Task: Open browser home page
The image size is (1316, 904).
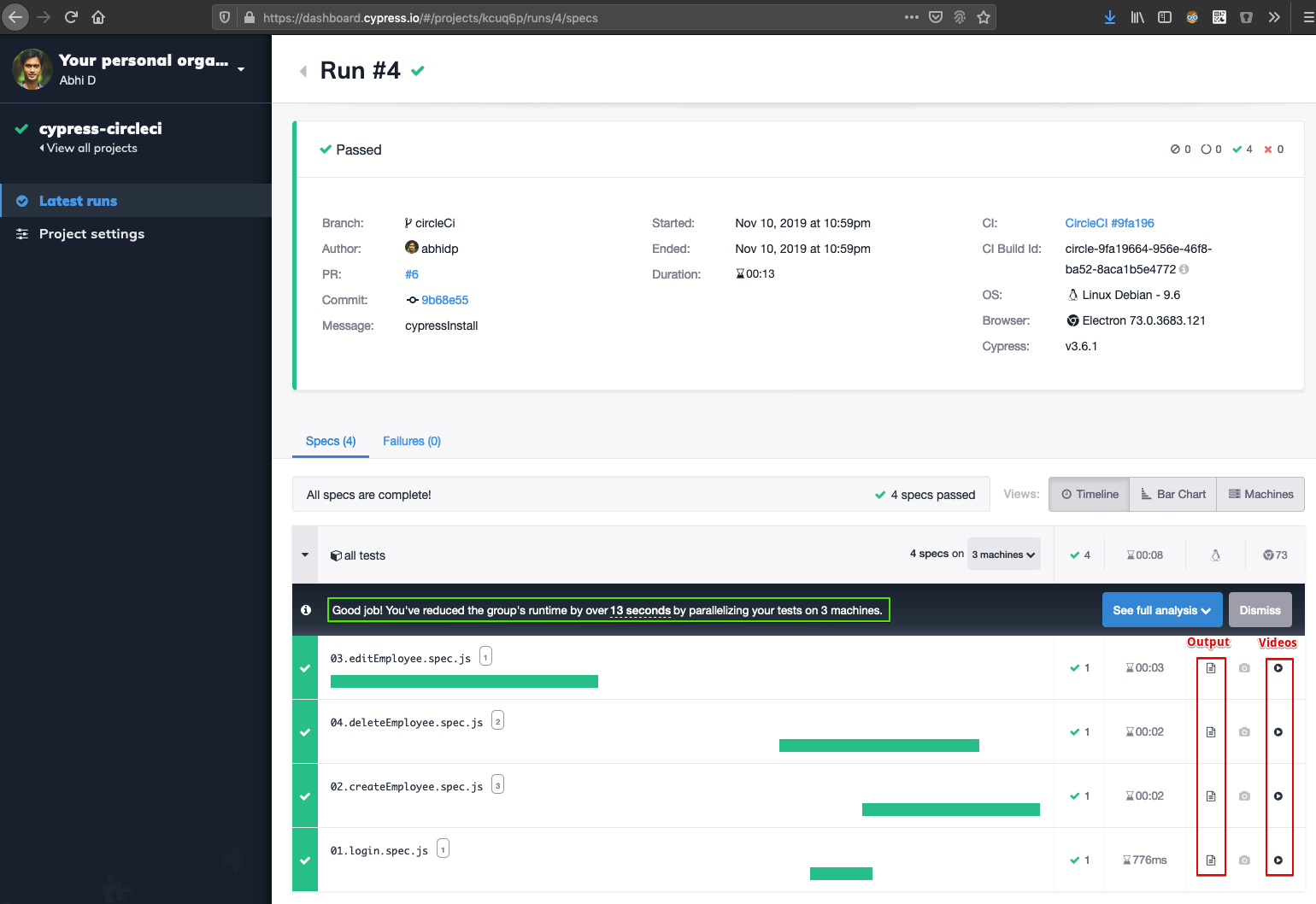Action: coord(98,17)
